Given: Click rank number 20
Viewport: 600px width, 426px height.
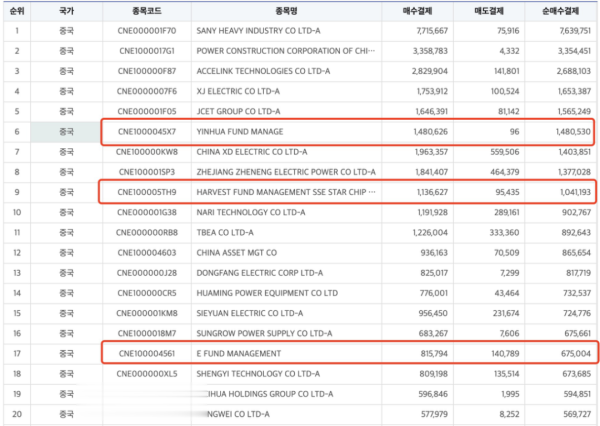Looking at the screenshot, I should 17,414.
